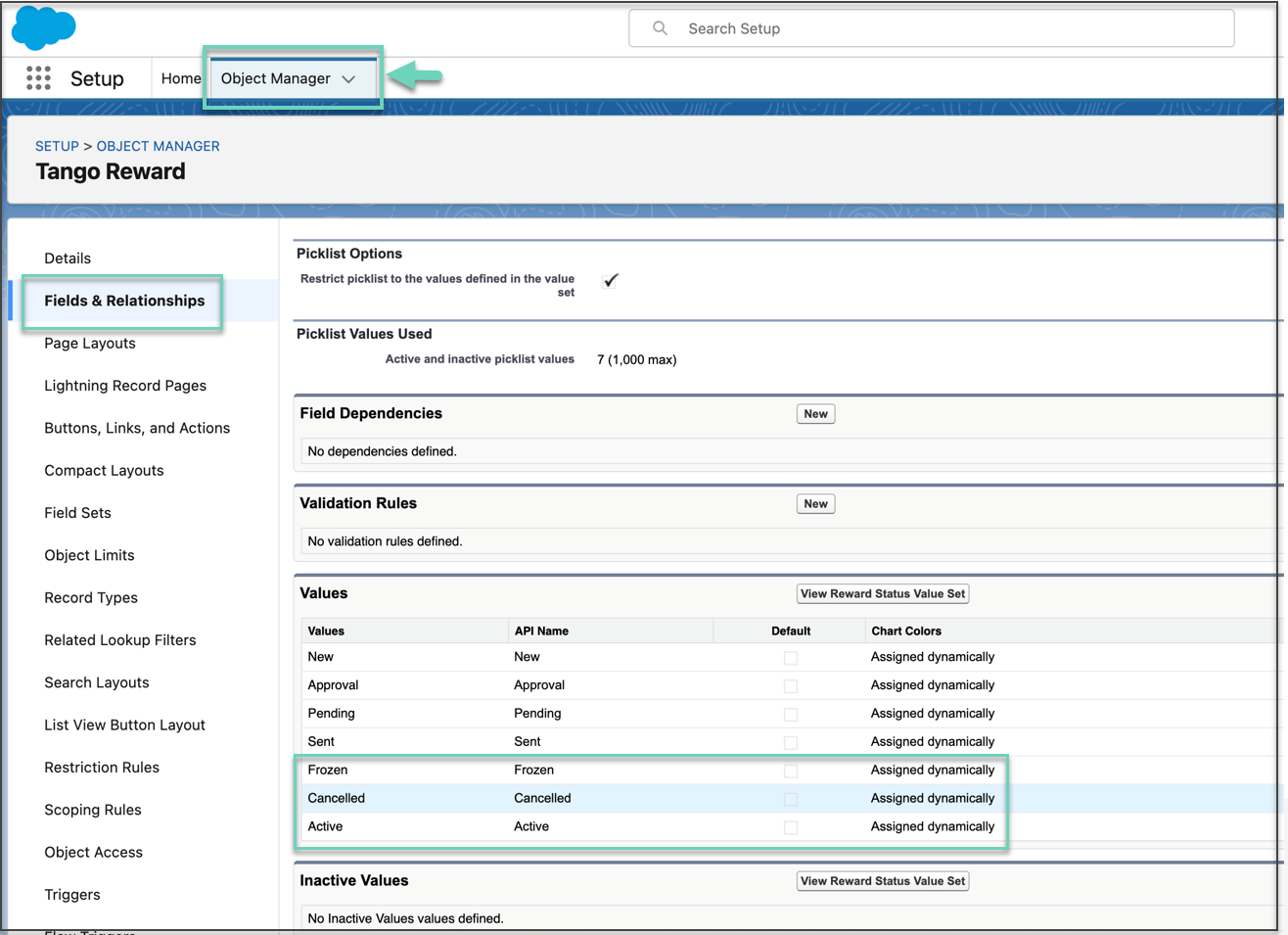
Task: Click the 7 (1,000 max) value
Action: [636, 360]
